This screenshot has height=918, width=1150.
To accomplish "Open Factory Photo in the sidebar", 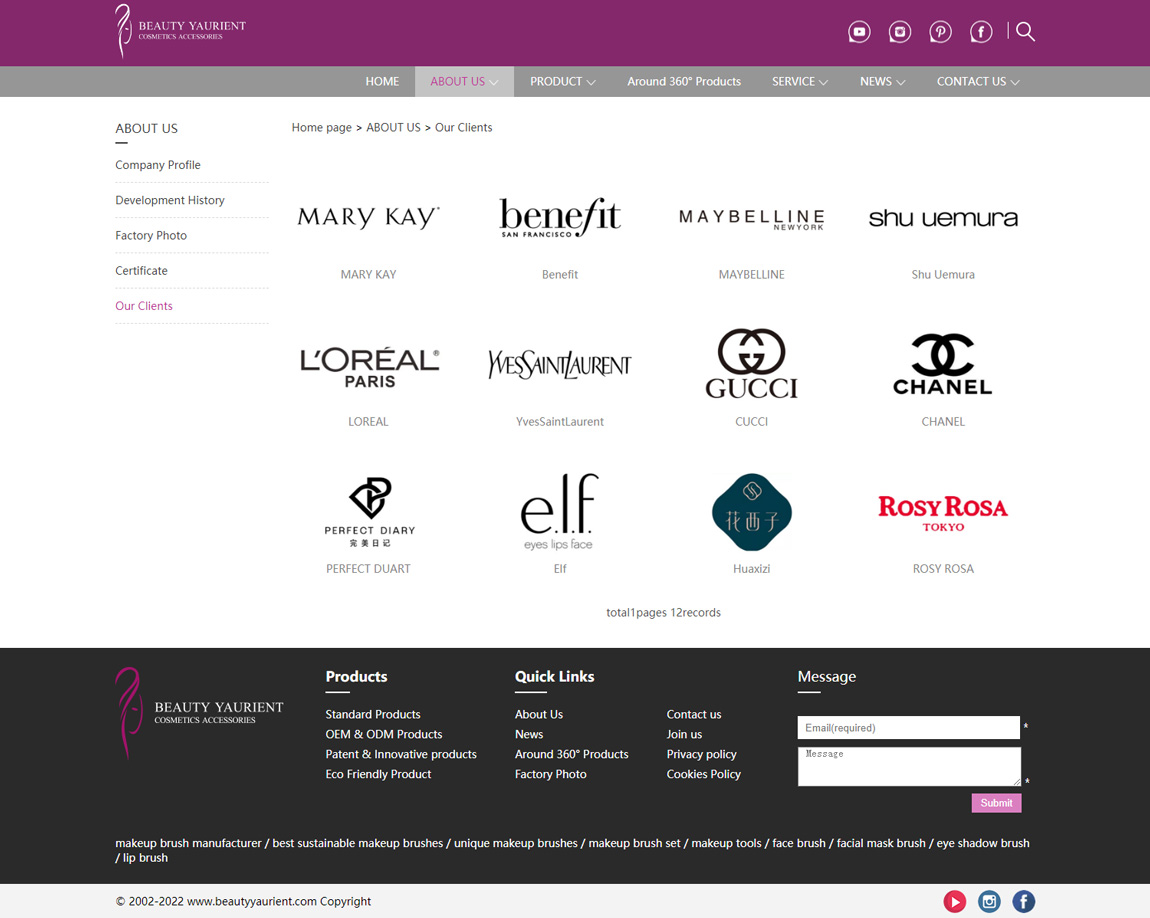I will pos(151,236).
